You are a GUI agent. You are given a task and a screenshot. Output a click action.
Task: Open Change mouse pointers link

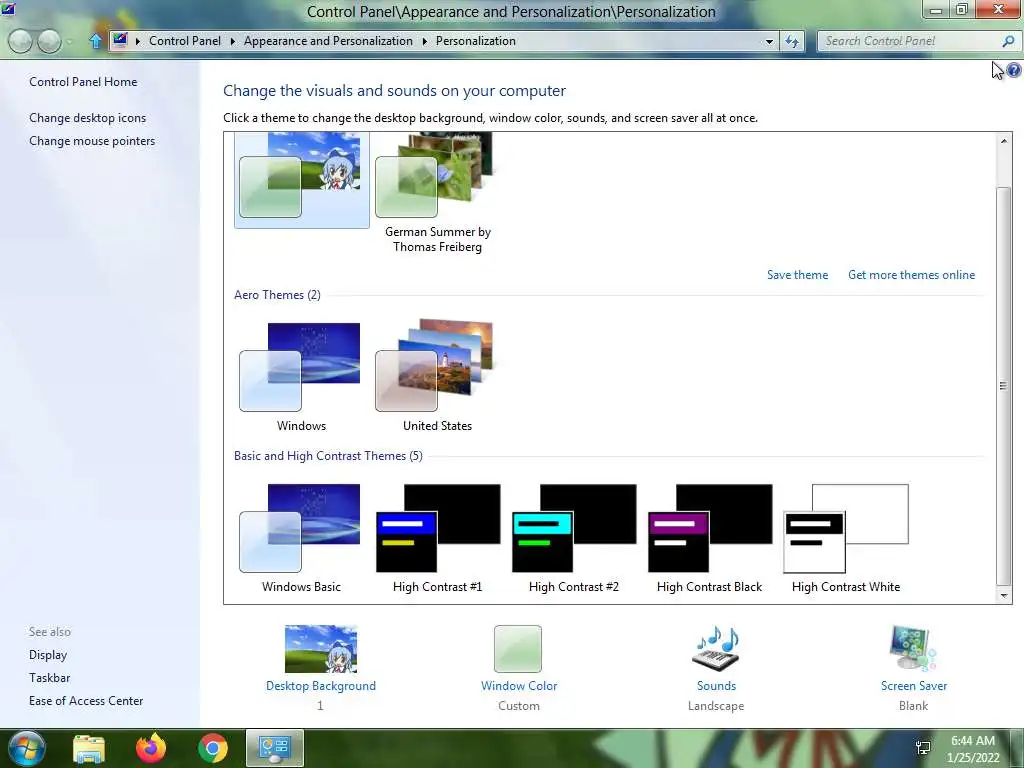coord(92,140)
